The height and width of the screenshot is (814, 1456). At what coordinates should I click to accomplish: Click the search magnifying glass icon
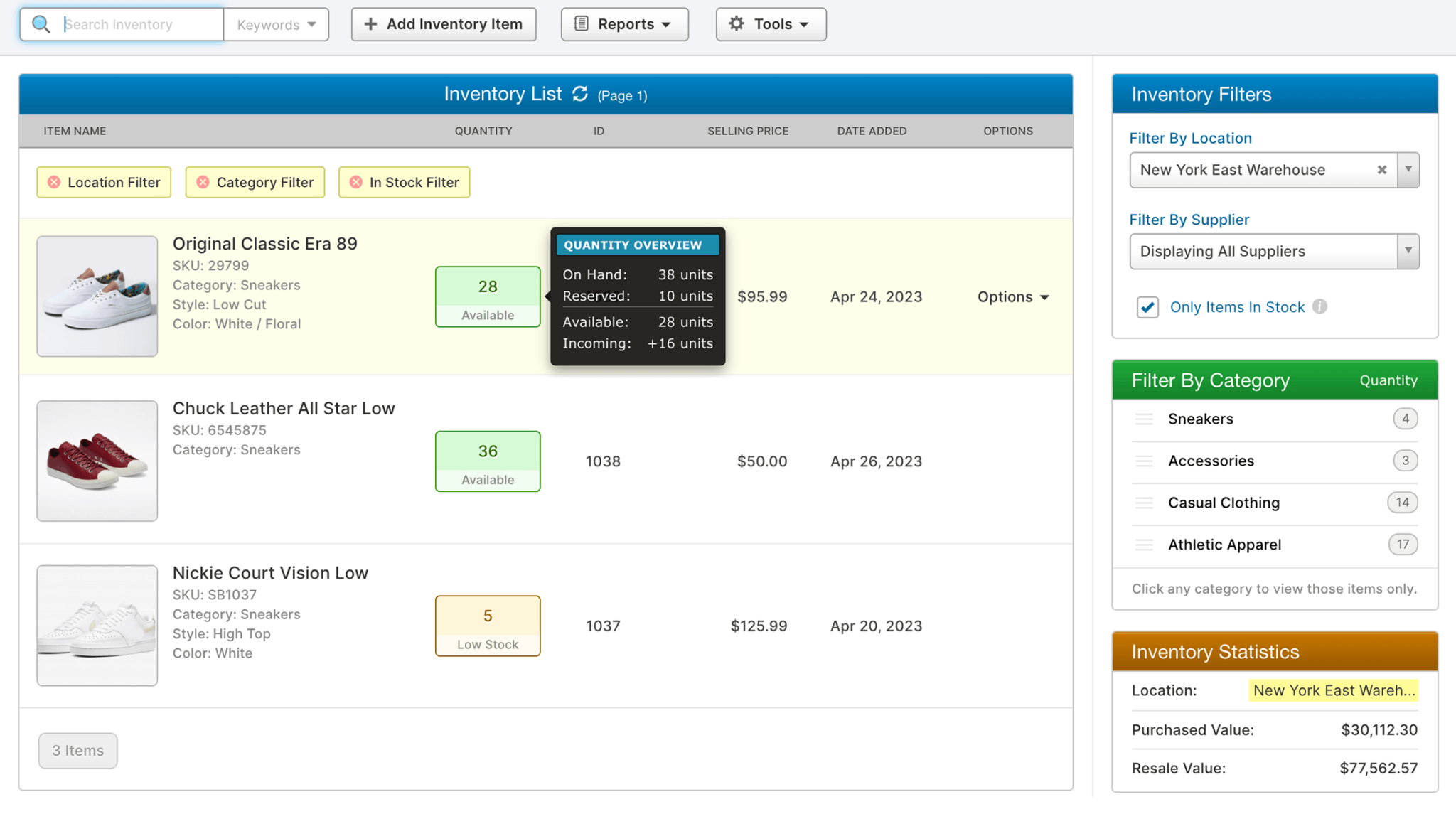41,23
